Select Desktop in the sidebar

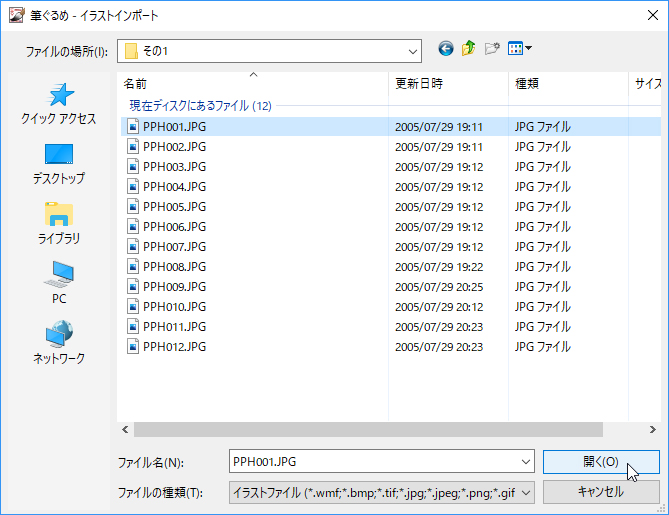click(59, 163)
